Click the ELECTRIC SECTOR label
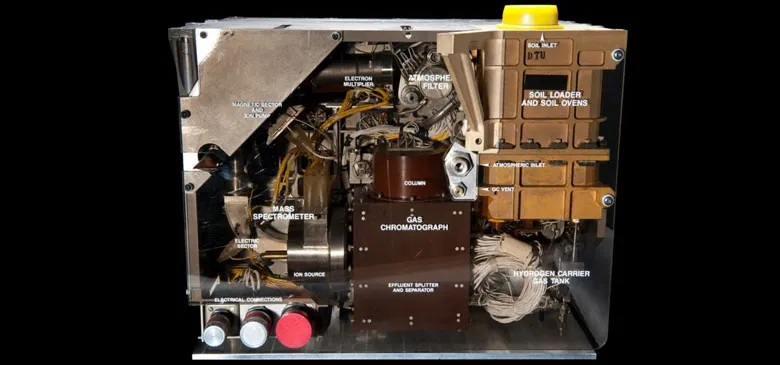The height and width of the screenshot is (365, 780). coord(247,244)
